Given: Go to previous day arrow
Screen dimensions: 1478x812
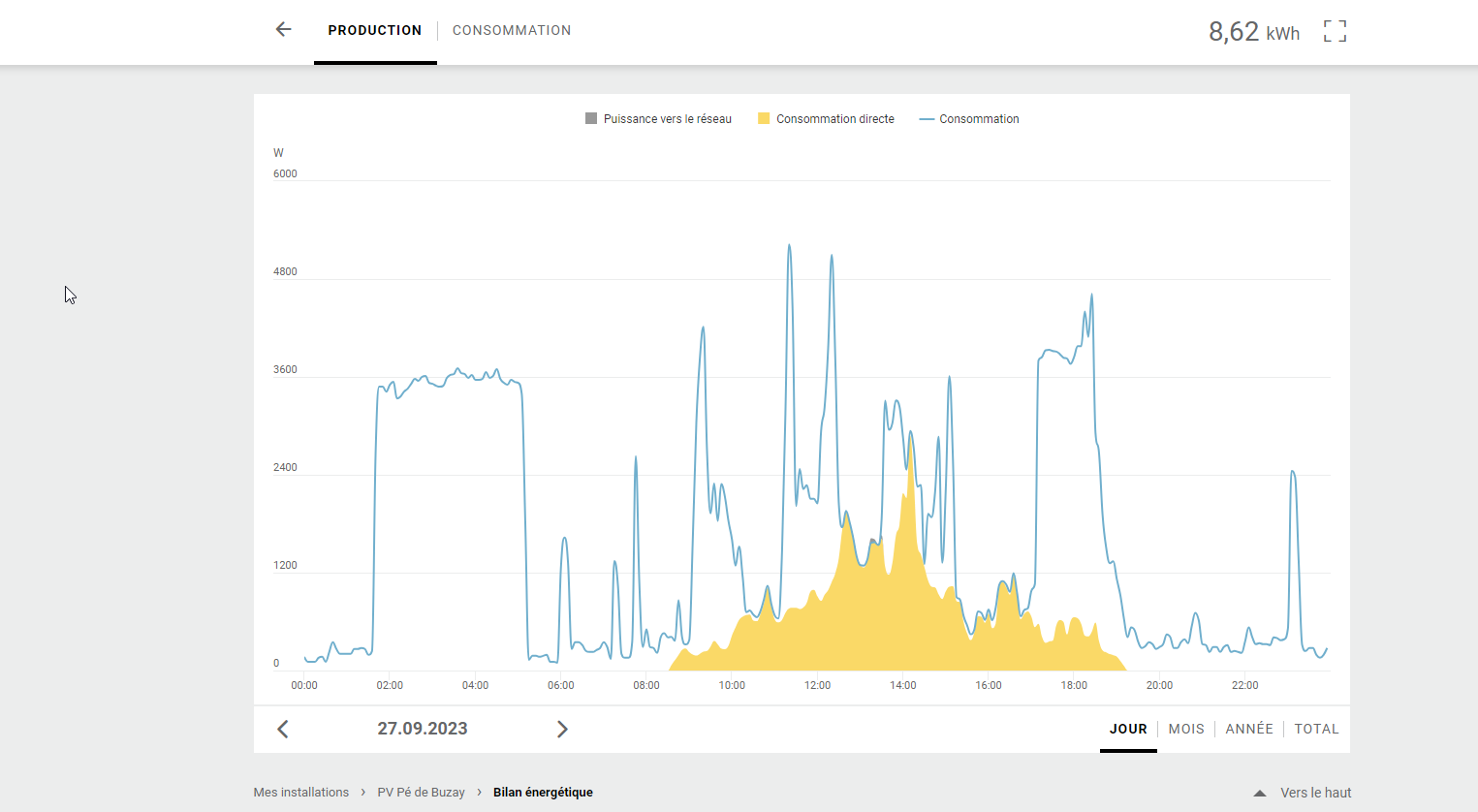Looking at the screenshot, I should 283,729.
